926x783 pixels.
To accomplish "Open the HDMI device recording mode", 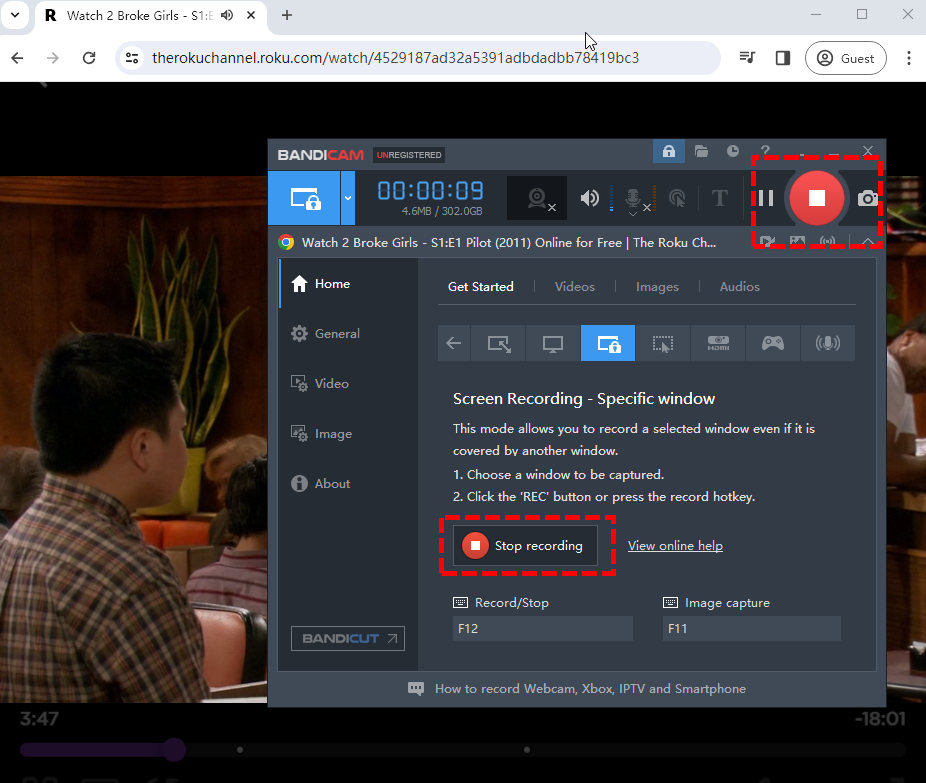I will (717, 343).
